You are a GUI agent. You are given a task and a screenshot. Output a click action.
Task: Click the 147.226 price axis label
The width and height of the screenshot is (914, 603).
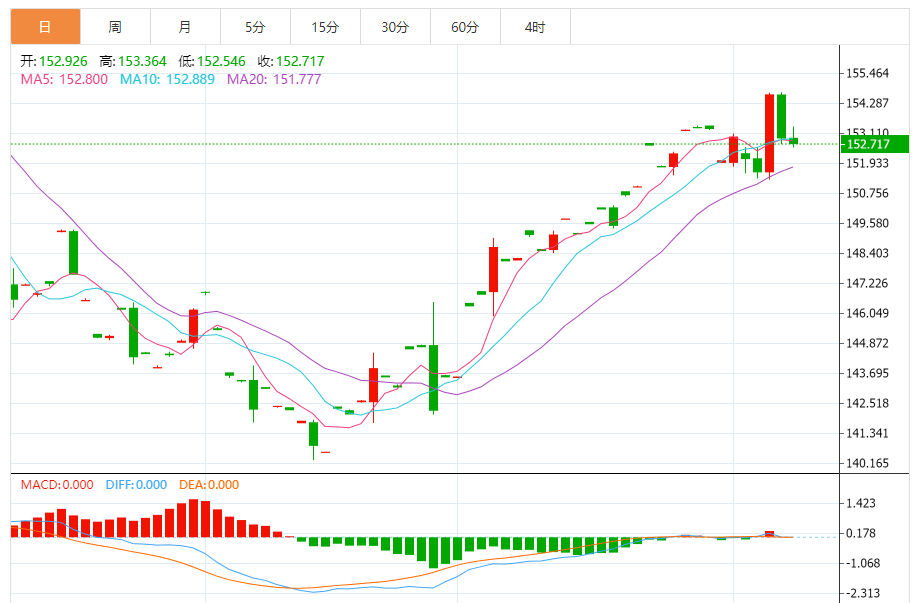coord(867,283)
